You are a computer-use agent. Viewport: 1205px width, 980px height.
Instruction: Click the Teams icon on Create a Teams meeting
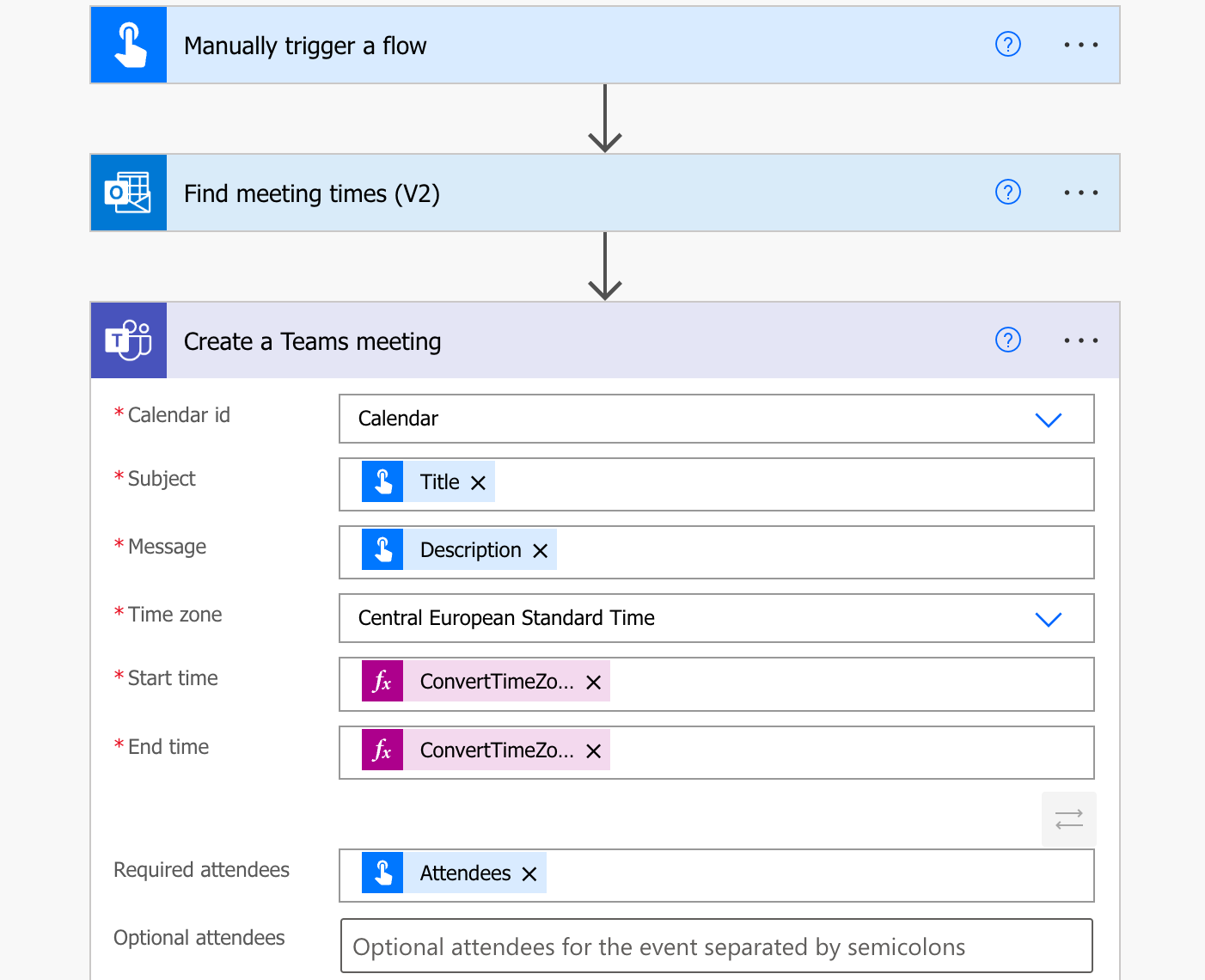(129, 340)
